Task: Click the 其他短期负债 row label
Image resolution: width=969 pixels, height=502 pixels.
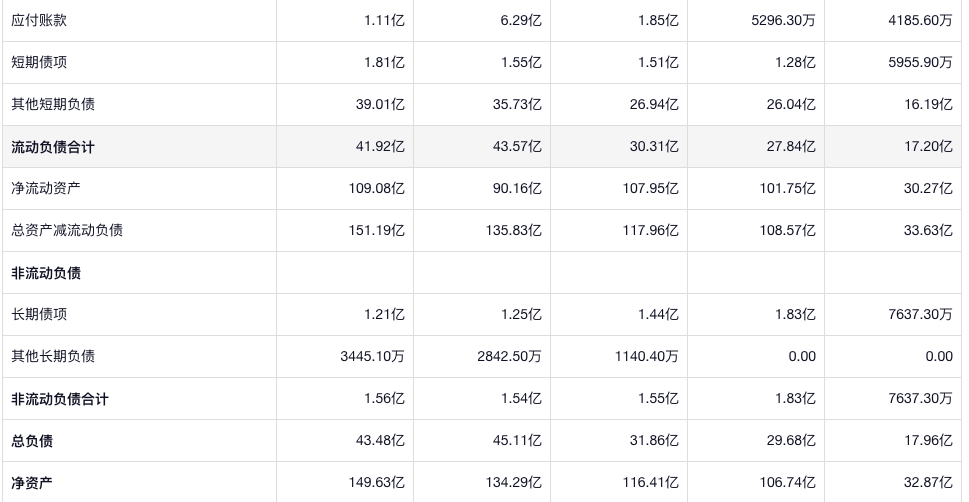Action: tap(53, 104)
